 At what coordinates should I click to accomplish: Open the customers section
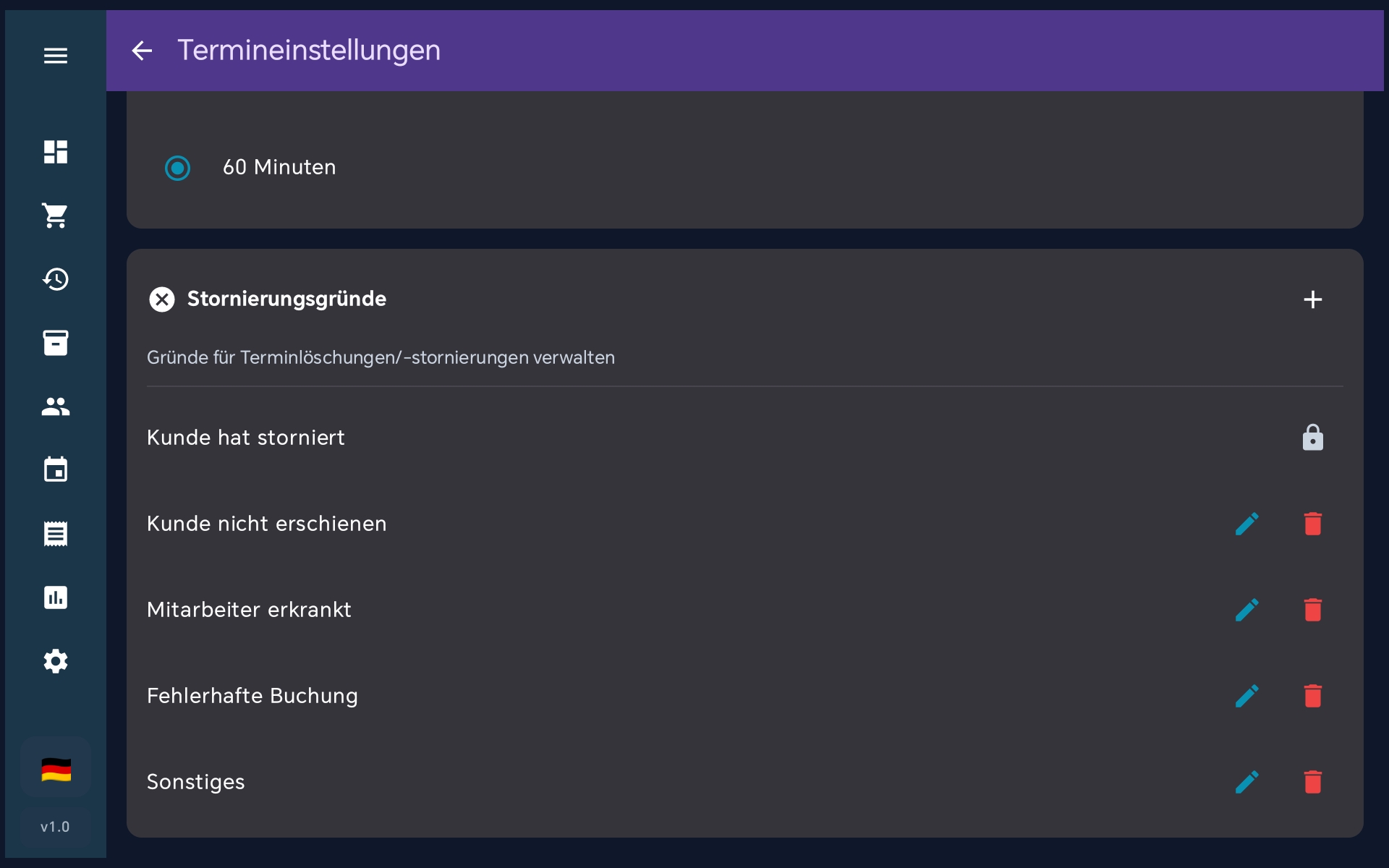pos(55,407)
